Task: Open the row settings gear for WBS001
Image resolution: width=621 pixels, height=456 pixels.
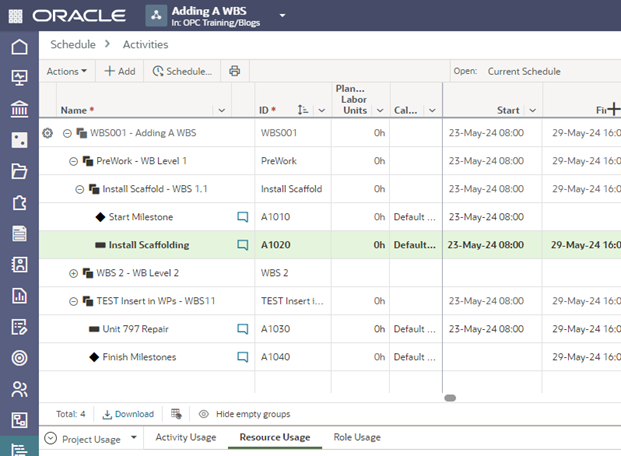Action: tap(47, 133)
